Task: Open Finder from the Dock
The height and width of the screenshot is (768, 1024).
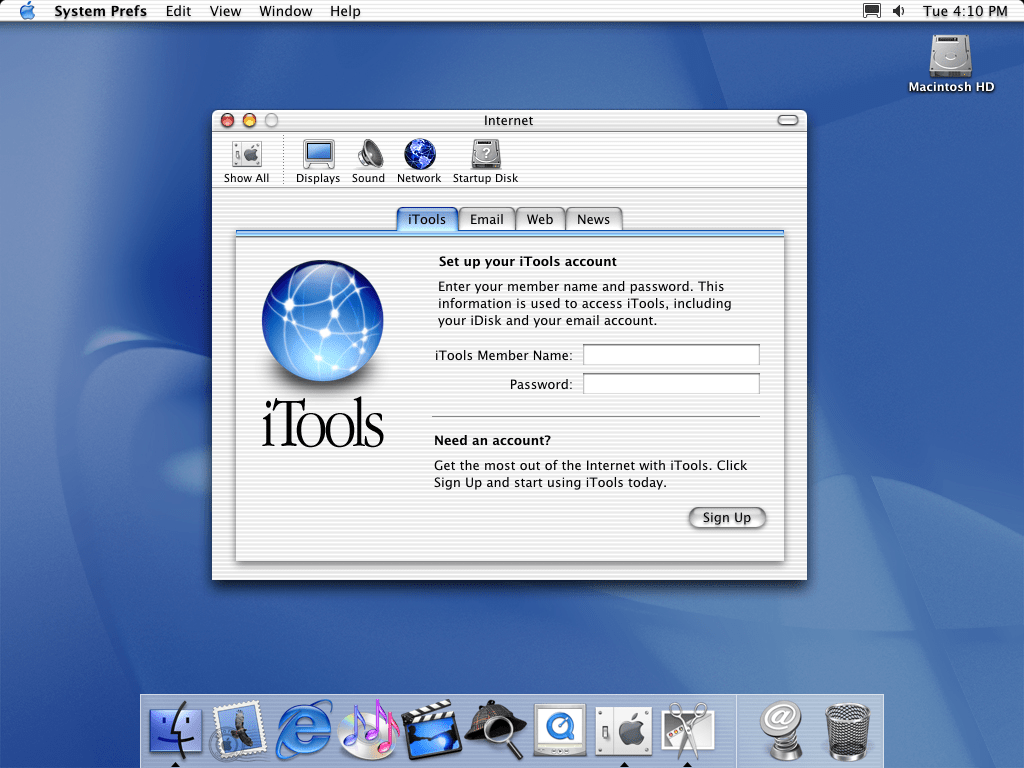Action: tap(175, 729)
